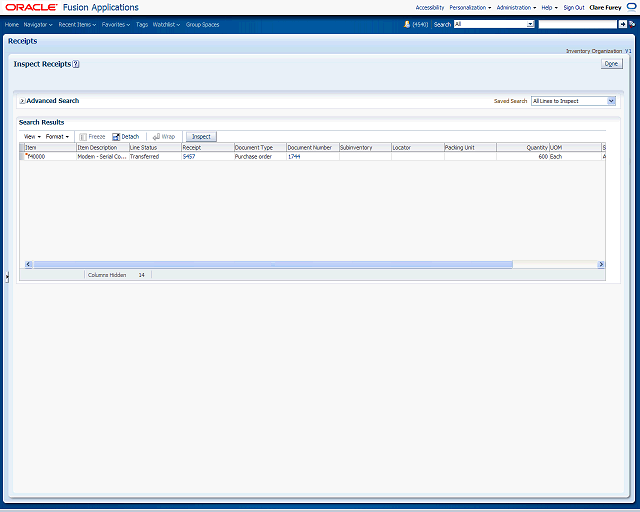Open the Recent Items menu
The image size is (640, 512).
77,24
